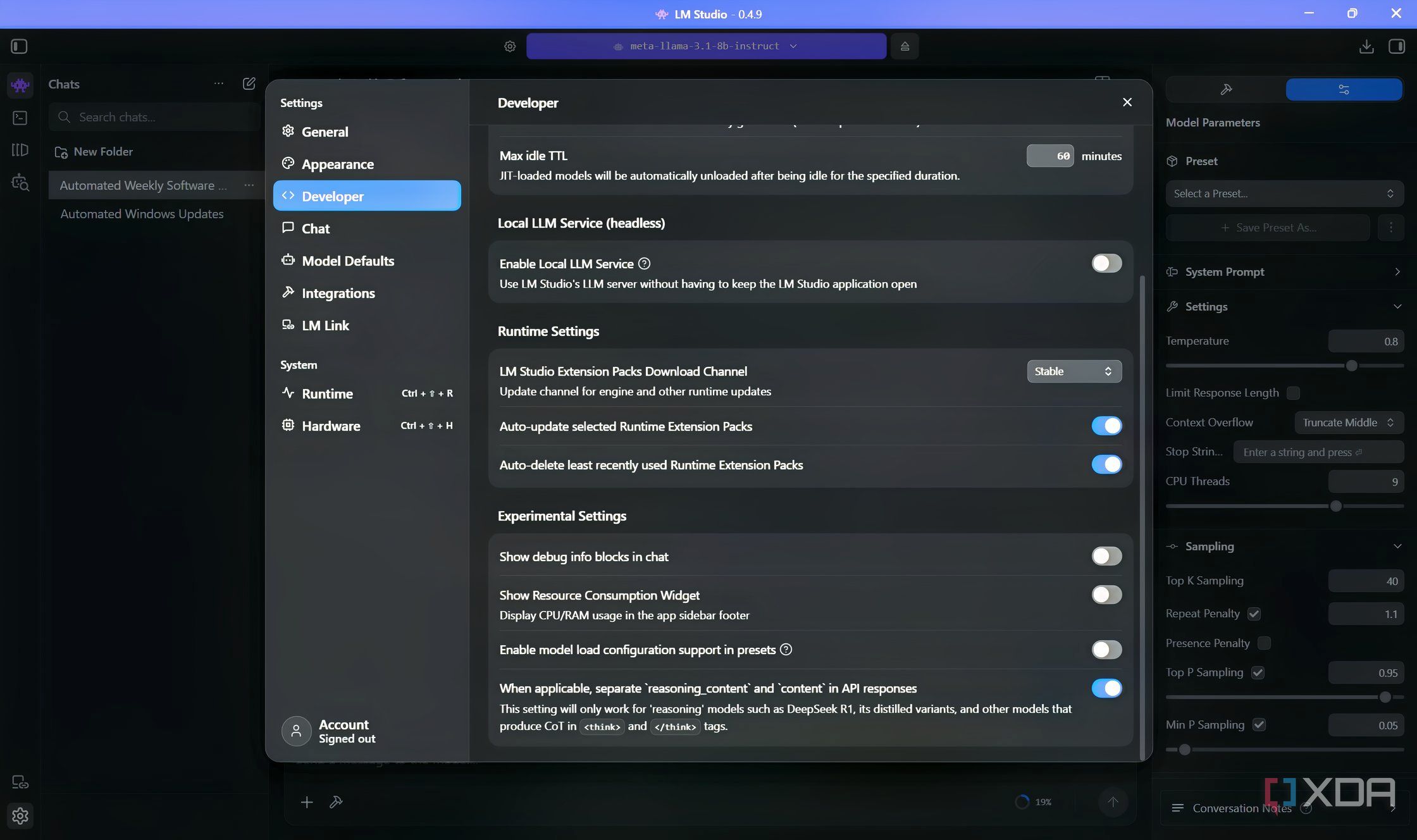Image resolution: width=1417 pixels, height=840 pixels.
Task: Open options for Automated Weekly Software chat
Action: [249, 185]
